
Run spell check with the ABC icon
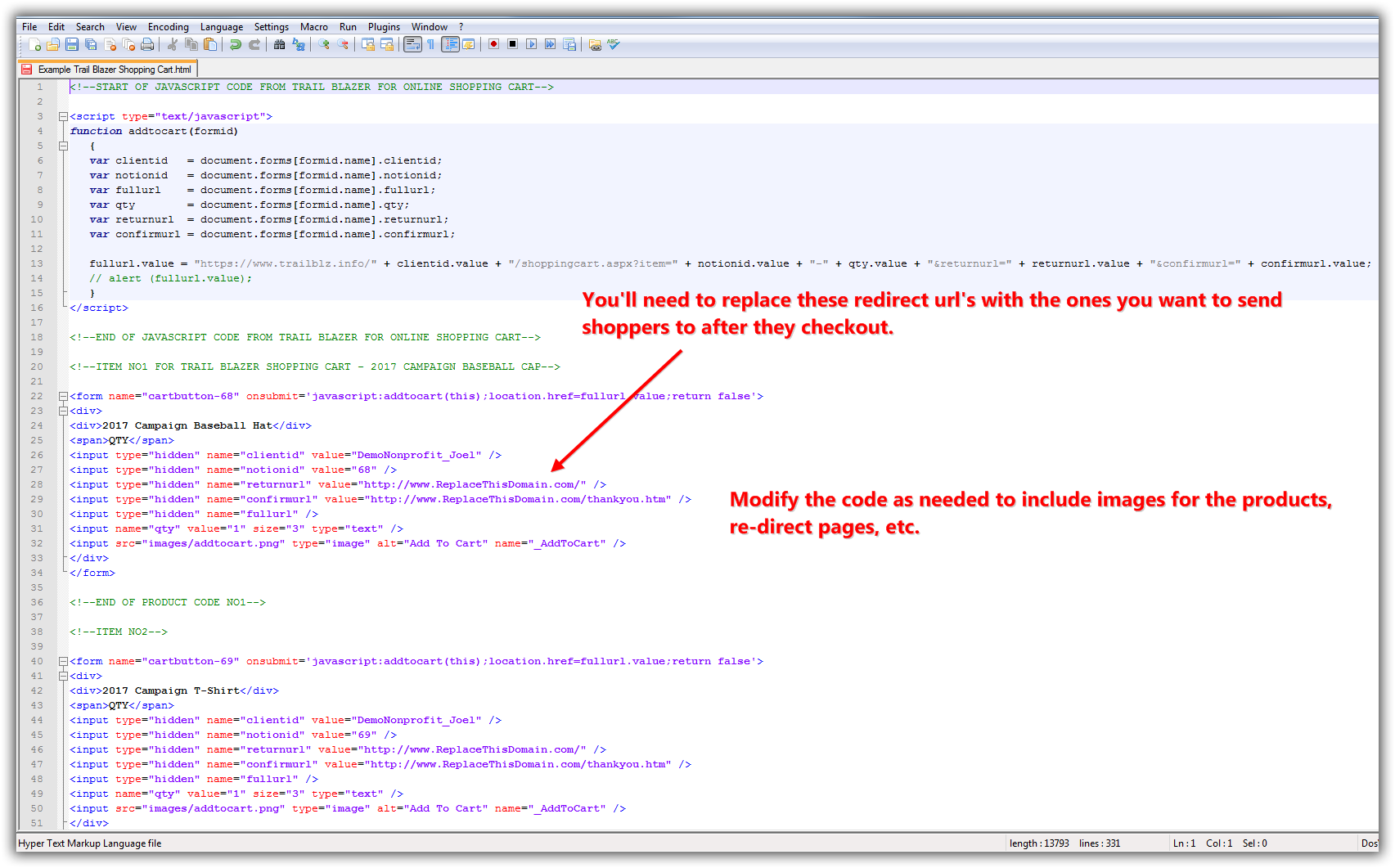point(613,45)
